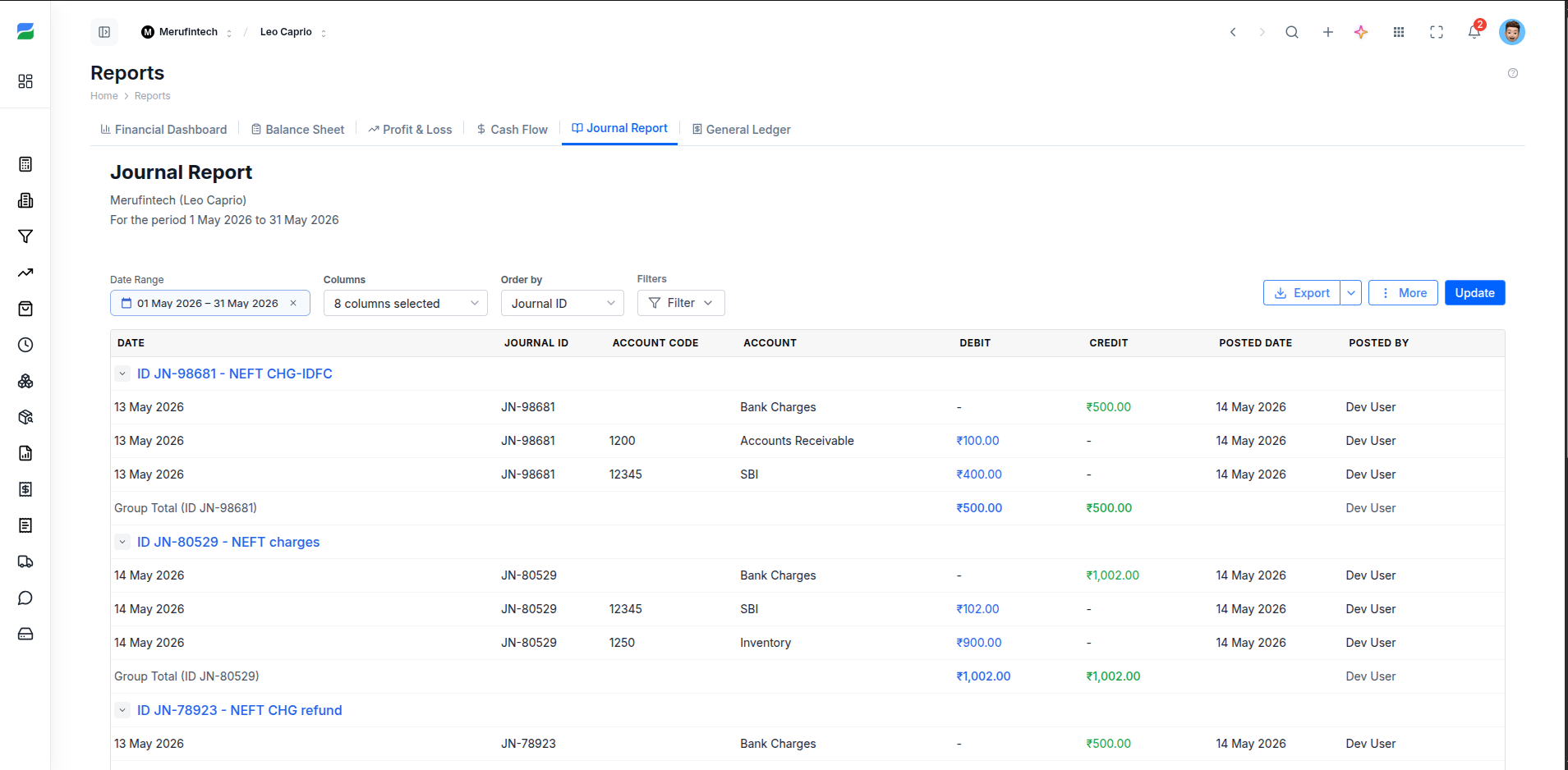Open the trending arrow icon in sidebar
1568x770 pixels.
coord(25,273)
